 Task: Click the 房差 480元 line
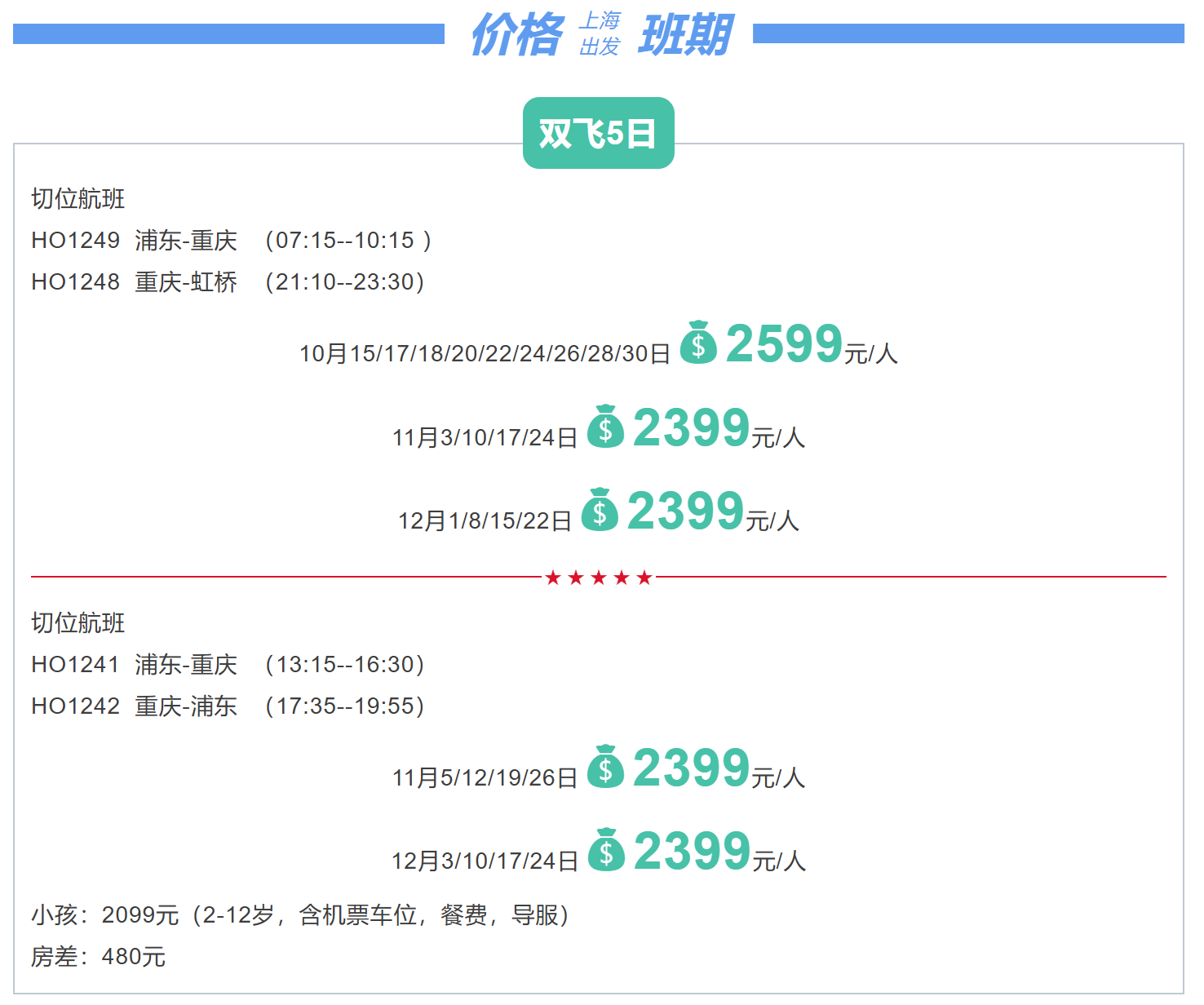pos(99,957)
